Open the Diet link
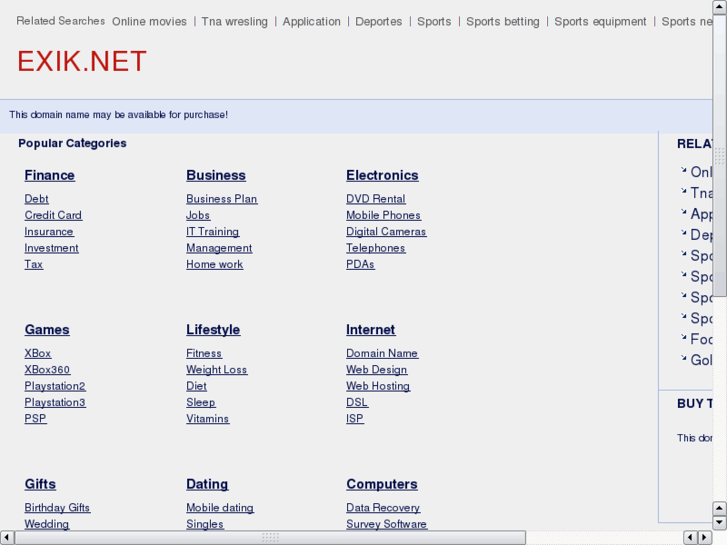This screenshot has height=545, width=727. [197, 386]
